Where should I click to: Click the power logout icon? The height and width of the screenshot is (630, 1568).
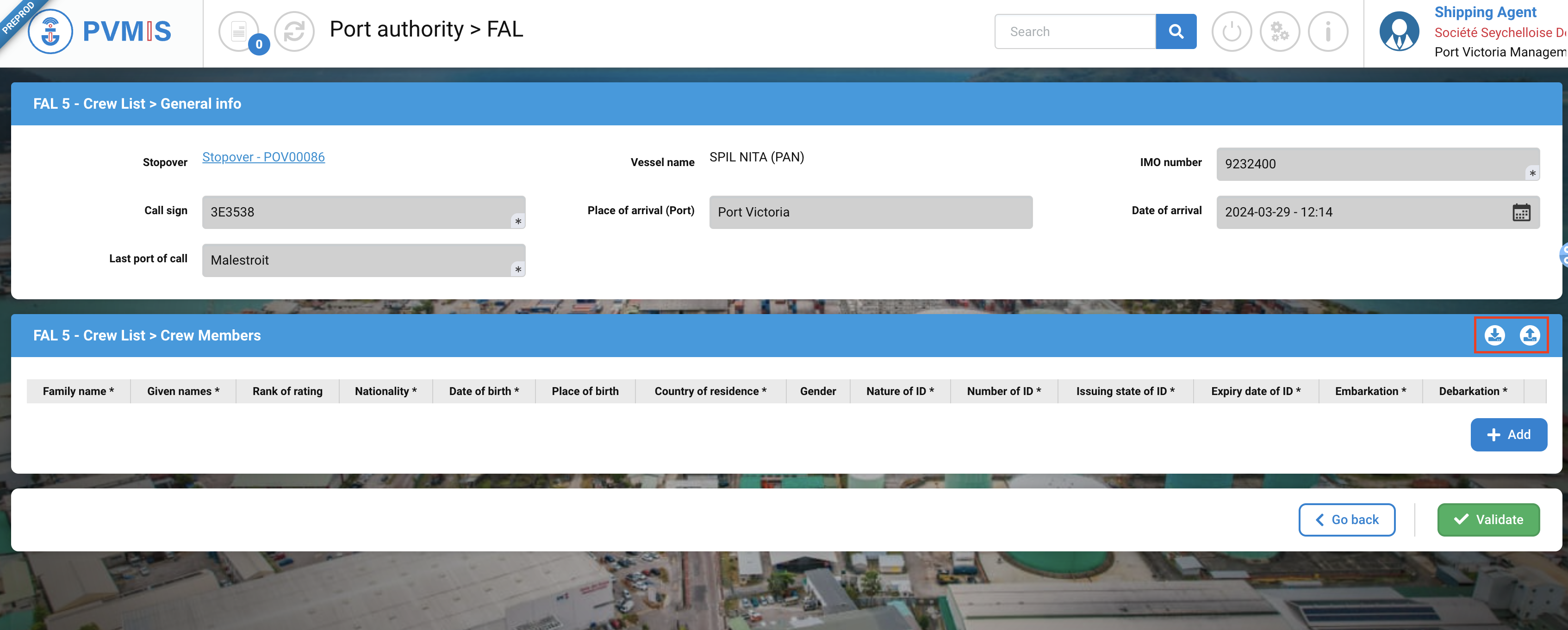pos(1231,31)
